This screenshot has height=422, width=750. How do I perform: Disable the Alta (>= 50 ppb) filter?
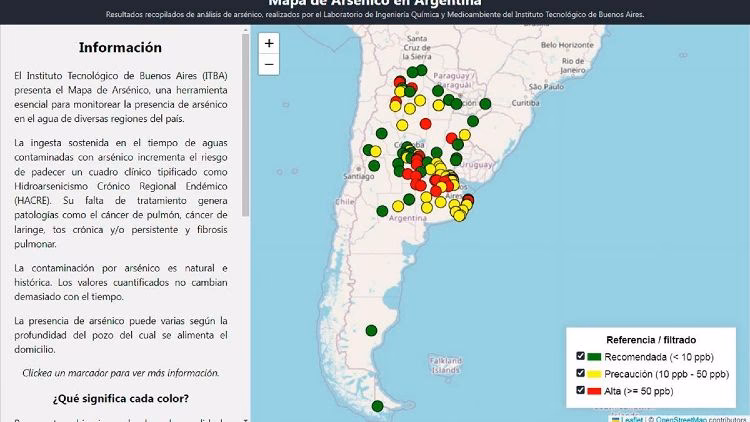pos(580,390)
